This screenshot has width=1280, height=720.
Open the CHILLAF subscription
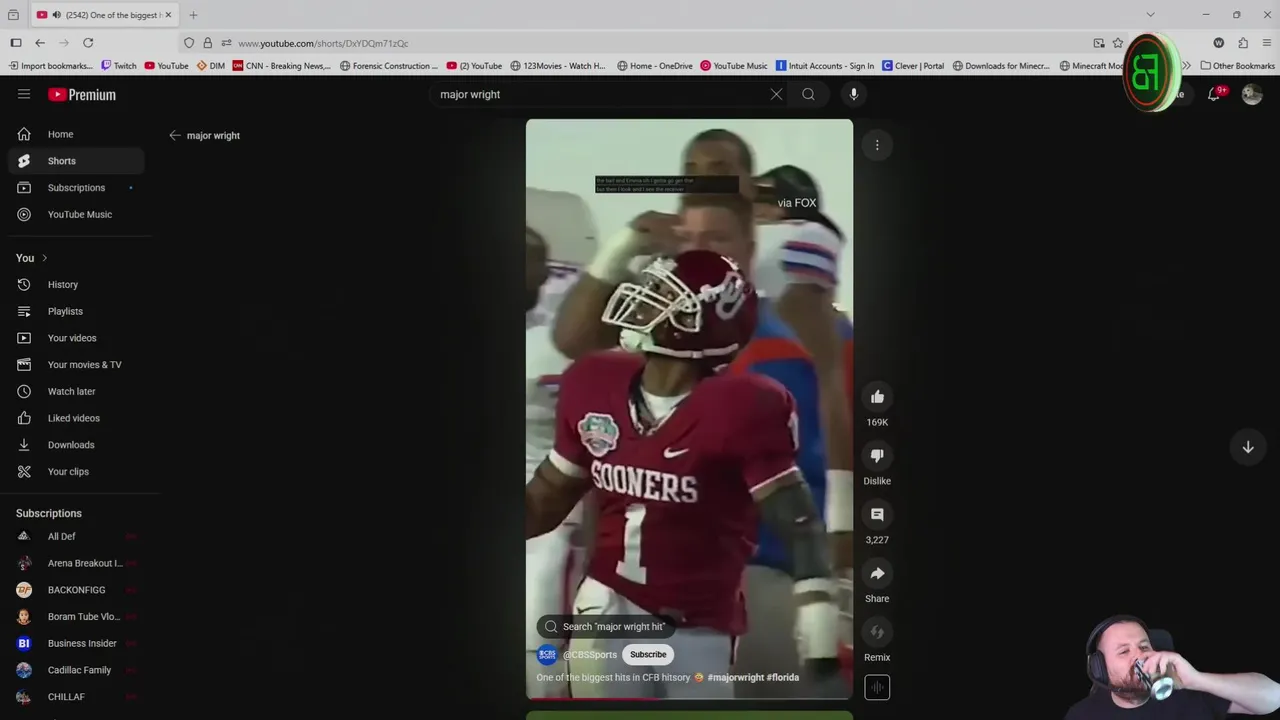76,697
